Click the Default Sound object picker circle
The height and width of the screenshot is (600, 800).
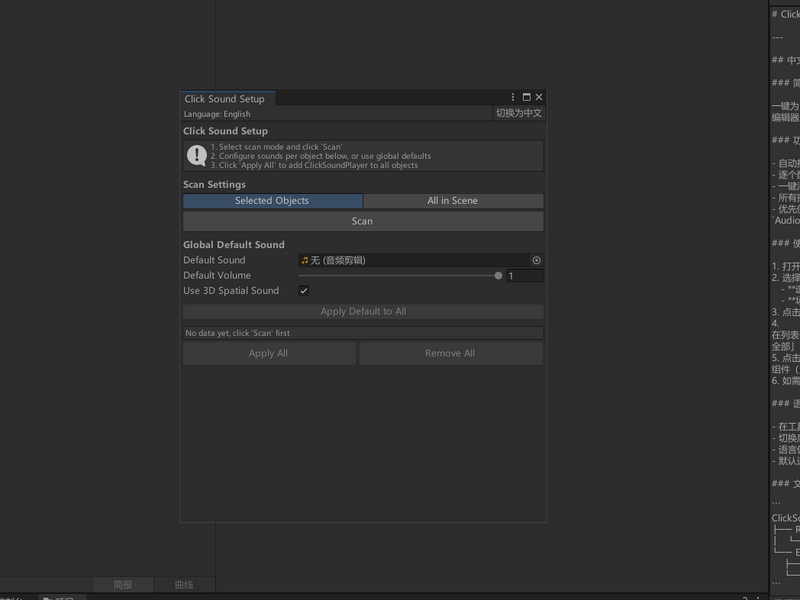(536, 260)
